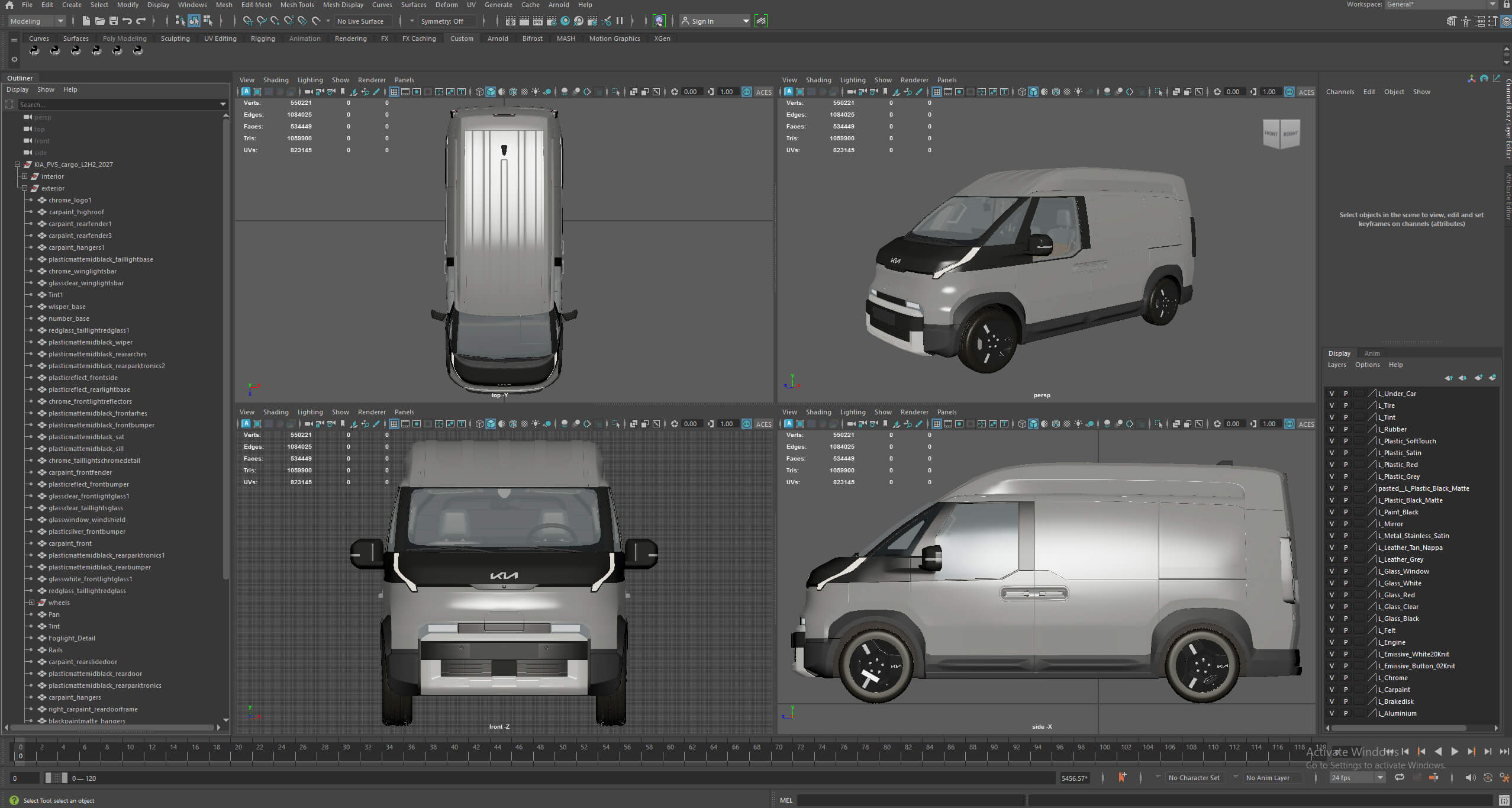Play the animation forwards
1512x808 pixels.
(1454, 752)
